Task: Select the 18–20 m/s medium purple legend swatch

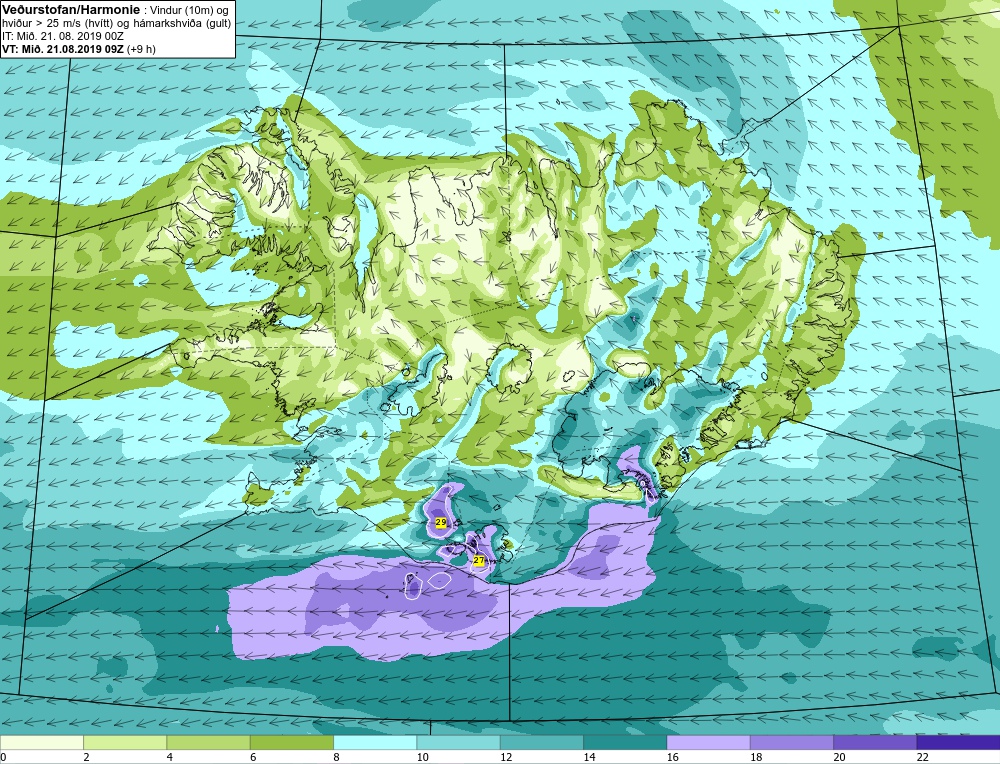Action: tap(791, 743)
